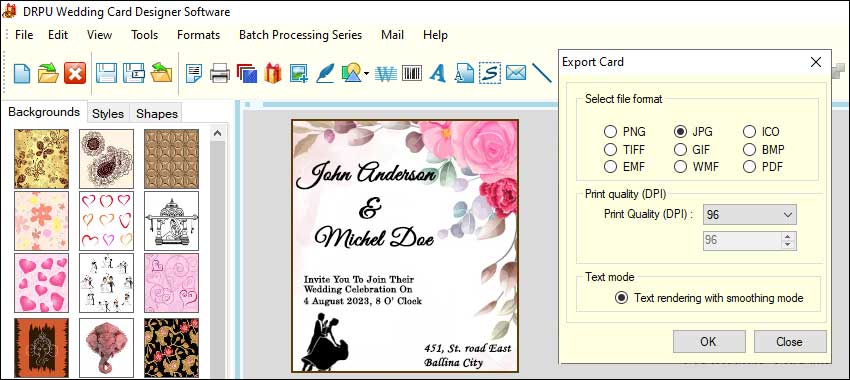Open the Formats menu
The height and width of the screenshot is (380, 850).
pyautogui.click(x=198, y=35)
